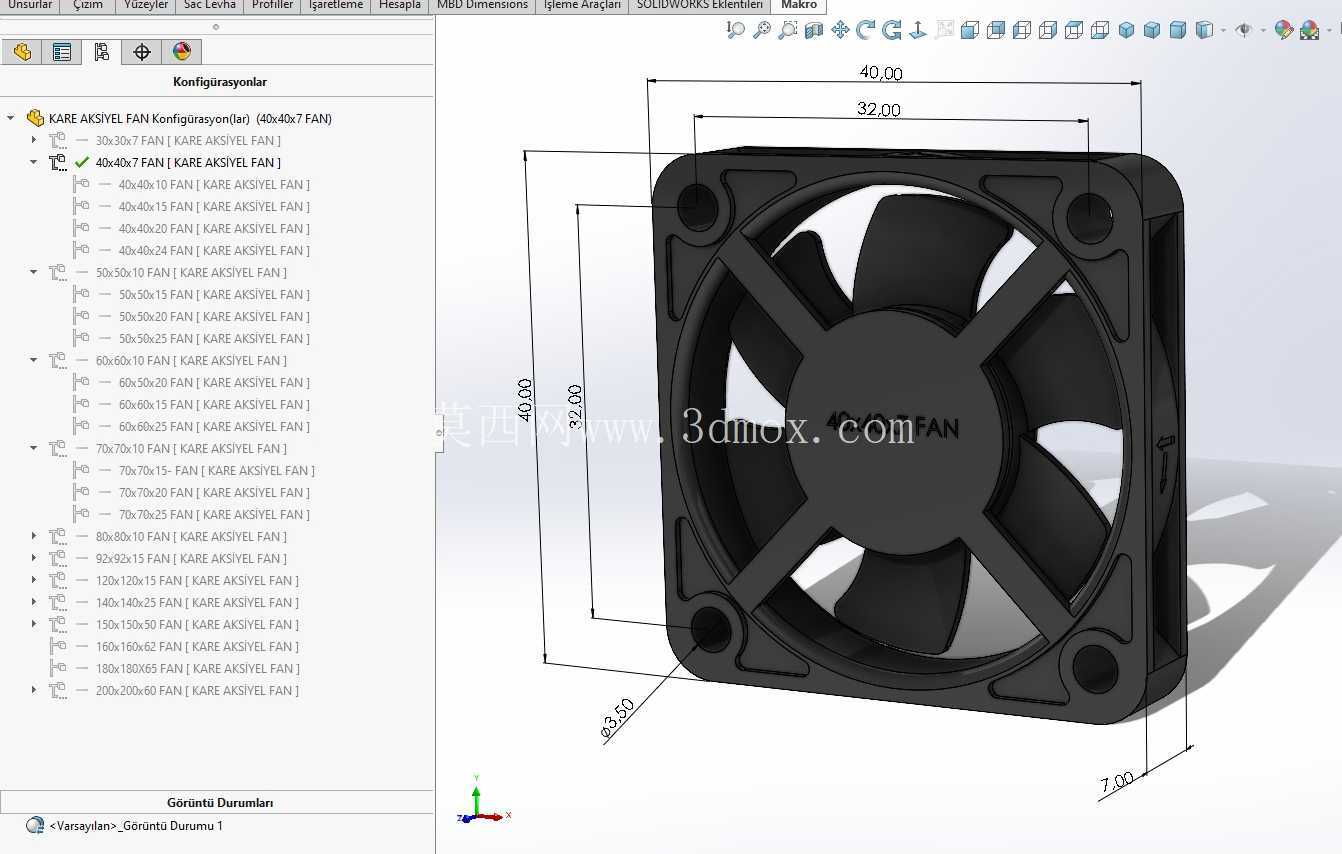Viewport: 1342px width, 854px height.
Task: Select the 70x70x15- FAN configuration row
Action: [x=217, y=470]
